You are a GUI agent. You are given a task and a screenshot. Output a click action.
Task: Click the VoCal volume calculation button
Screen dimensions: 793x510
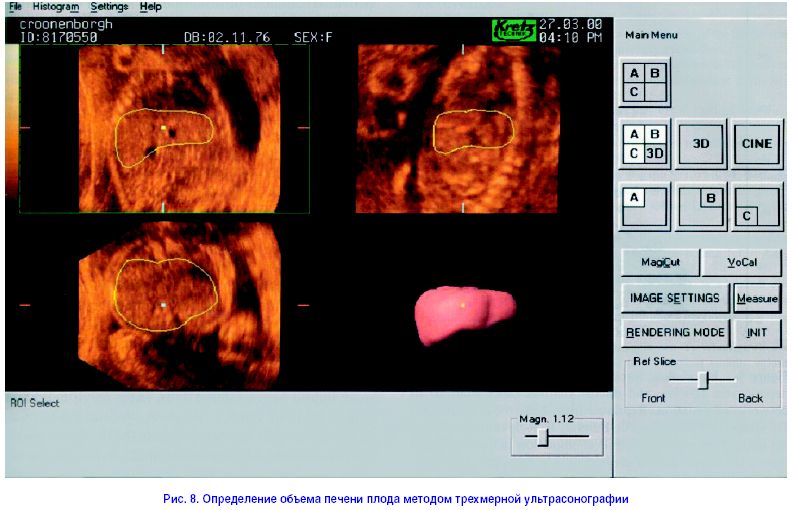click(x=741, y=263)
